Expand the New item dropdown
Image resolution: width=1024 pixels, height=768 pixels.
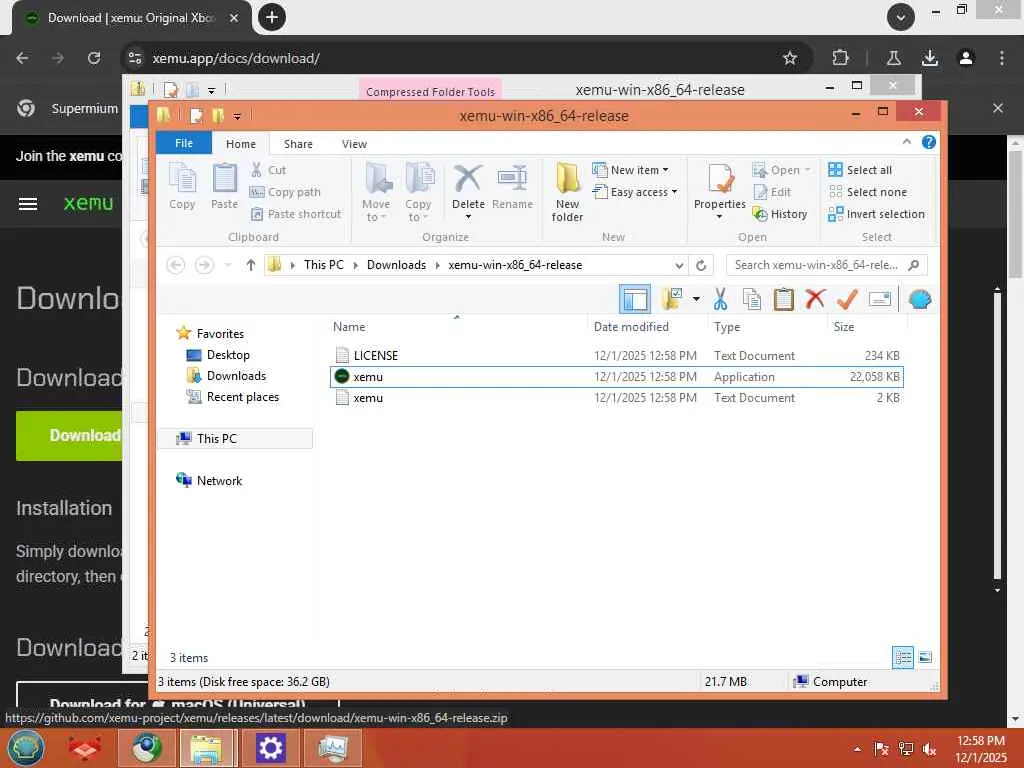(x=665, y=170)
